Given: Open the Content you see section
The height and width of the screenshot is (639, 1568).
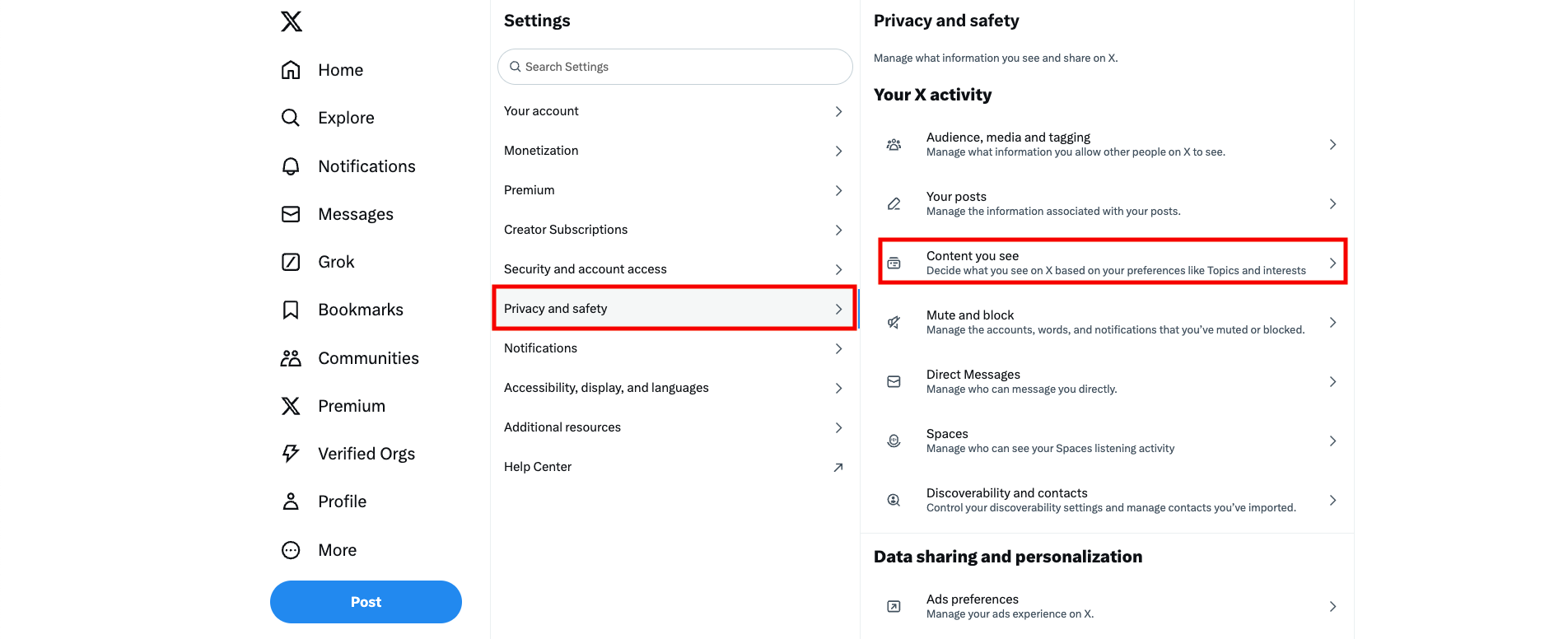Looking at the screenshot, I should (1112, 263).
